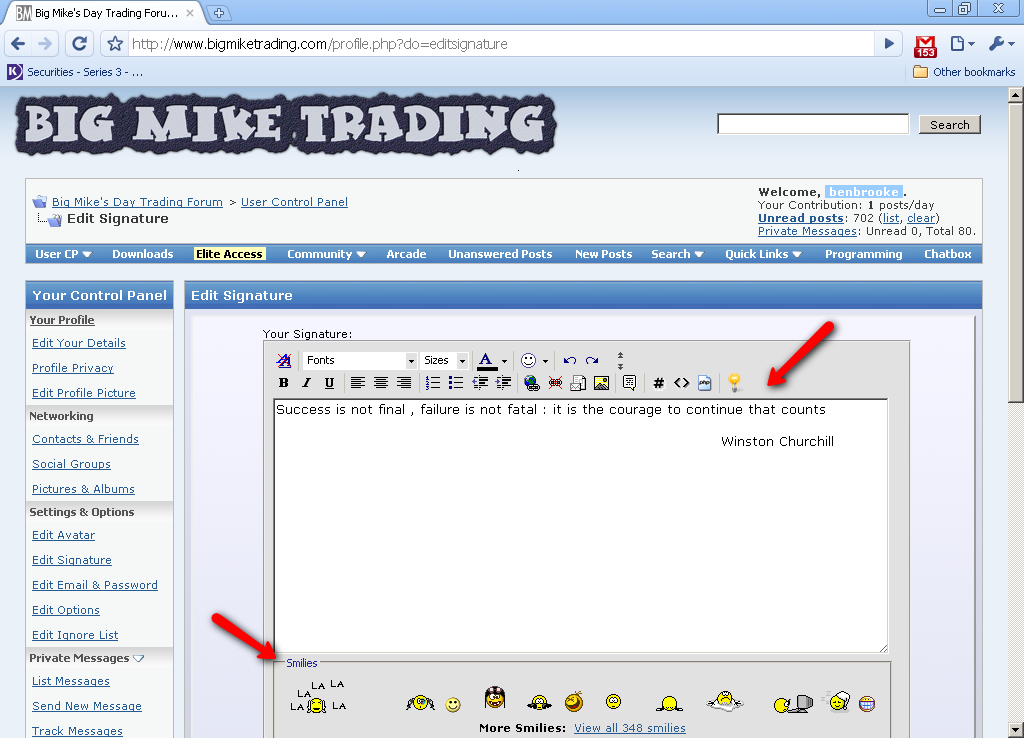Toggle bold formatting in signature editor
This screenshot has width=1024, height=738.
coord(283,383)
